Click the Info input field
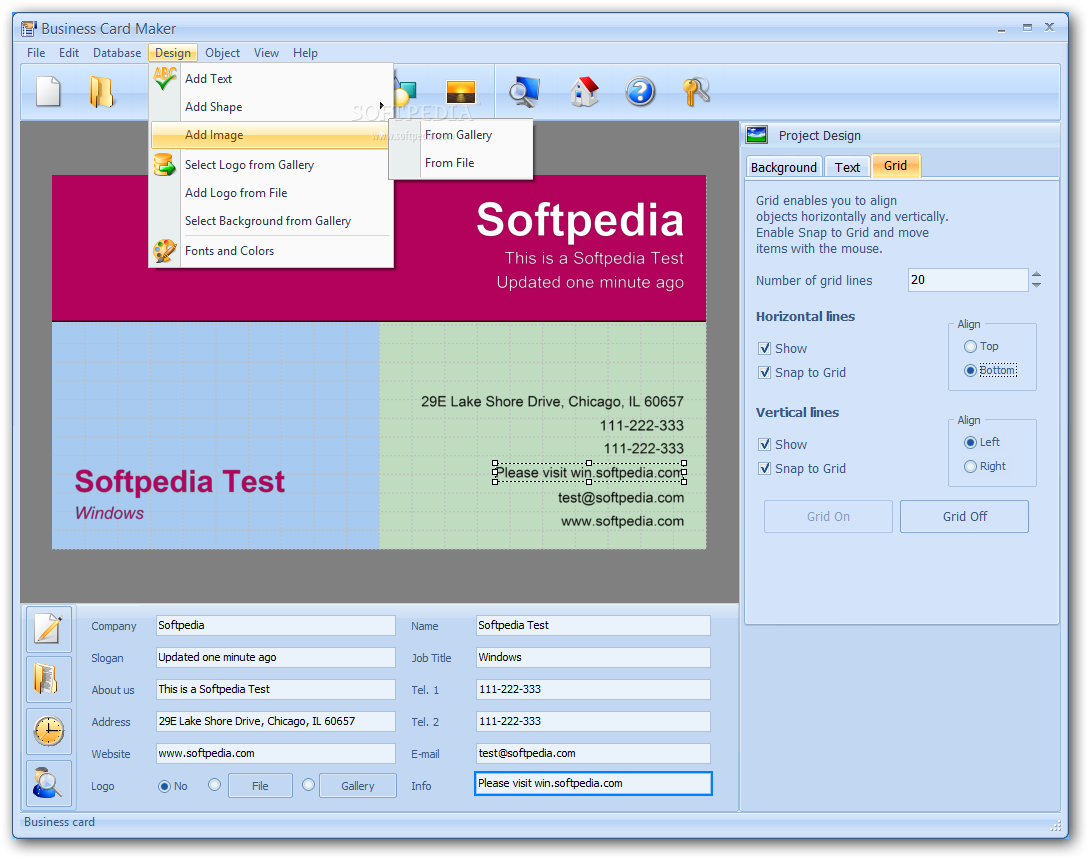Viewport: 1089px width, 859px height. 593,783
